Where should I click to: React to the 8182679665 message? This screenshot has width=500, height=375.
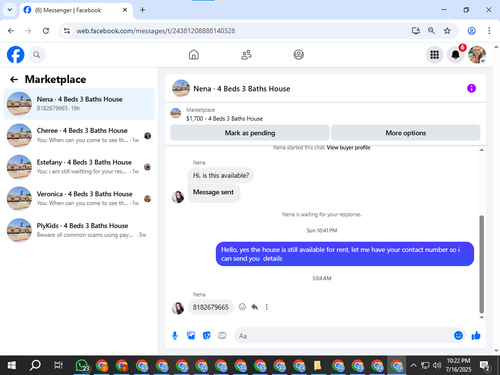click(x=242, y=307)
